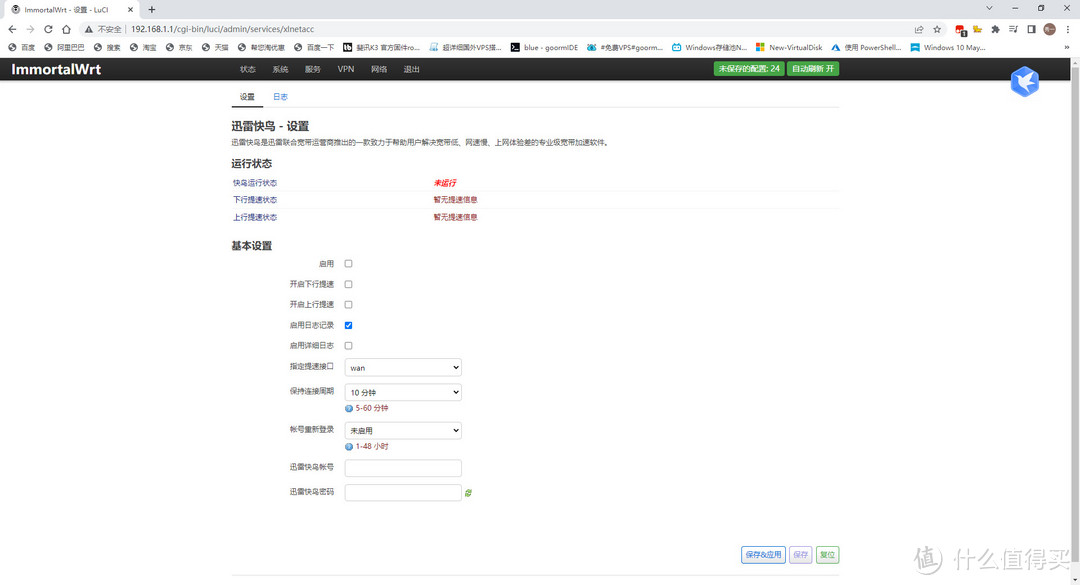Open the 网络 menu in navbar

click(379, 69)
